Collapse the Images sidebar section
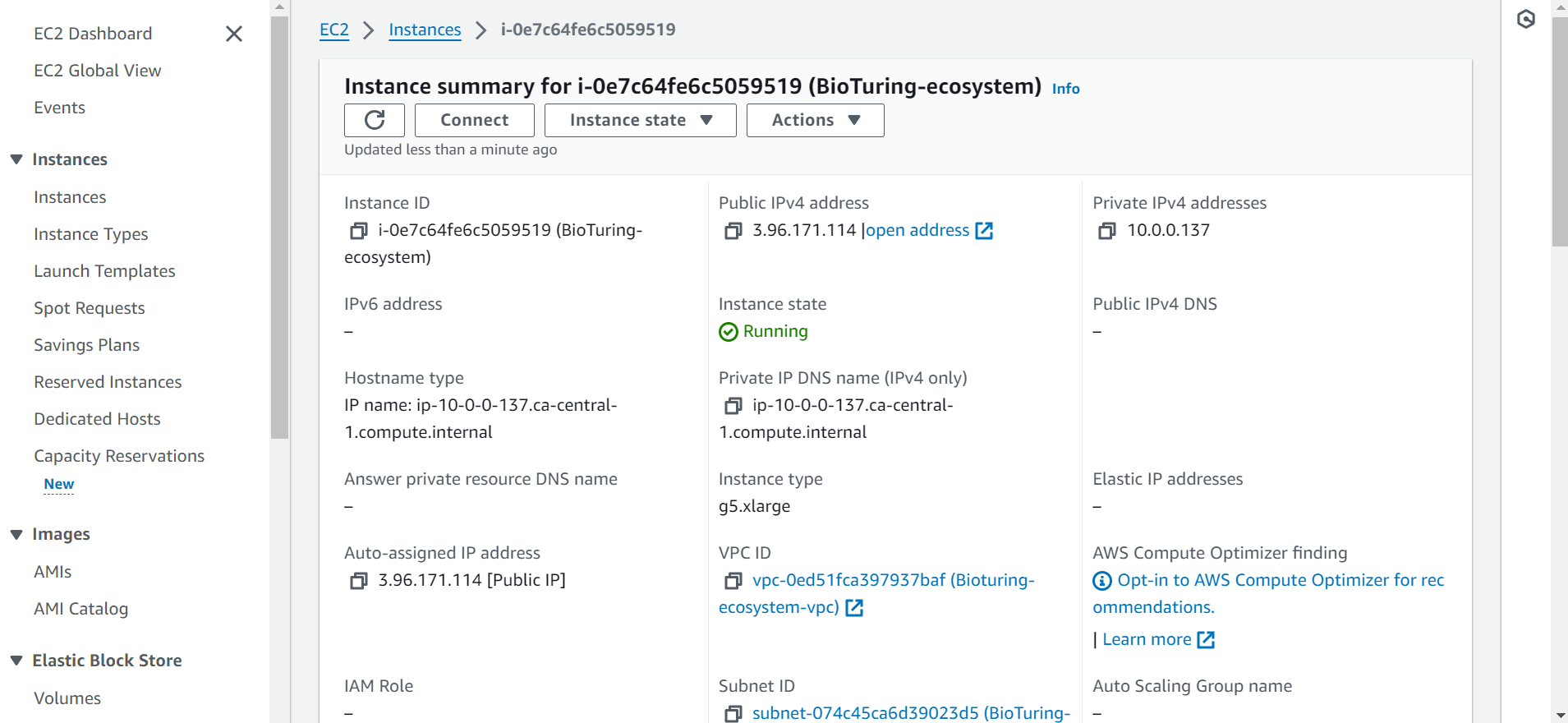Viewport: 1568px width, 723px height. coord(16,534)
